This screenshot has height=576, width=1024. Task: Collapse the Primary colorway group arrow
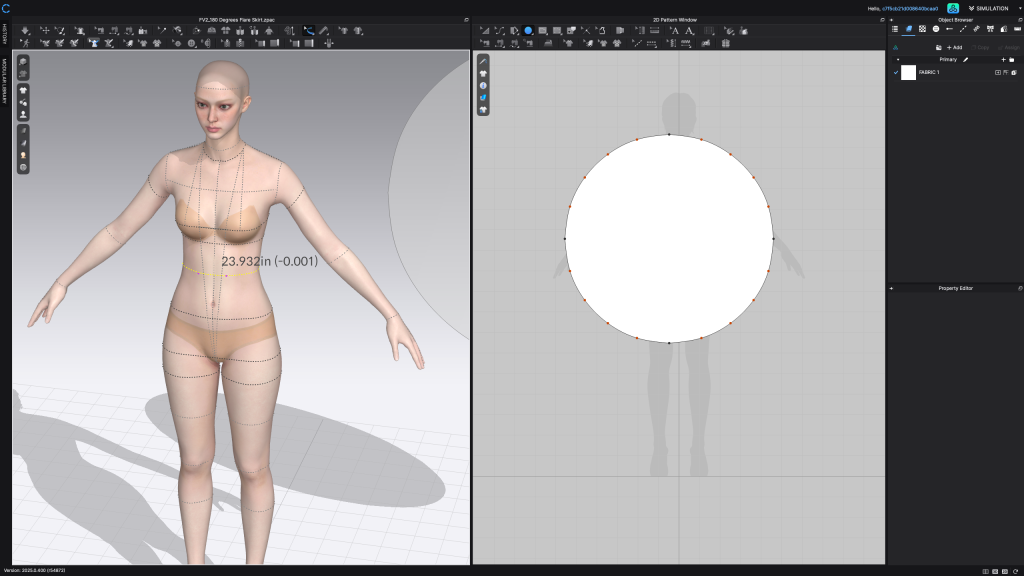click(x=897, y=59)
